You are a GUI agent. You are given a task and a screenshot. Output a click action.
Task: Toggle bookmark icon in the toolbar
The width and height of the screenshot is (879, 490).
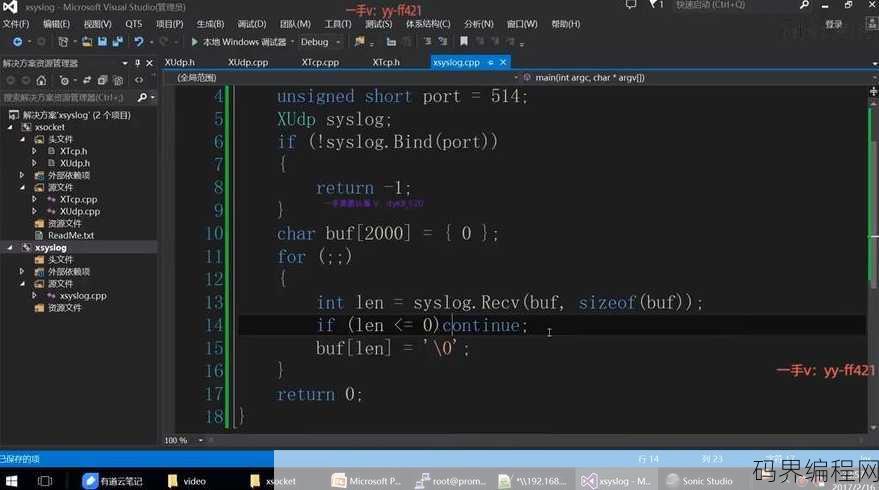464,41
